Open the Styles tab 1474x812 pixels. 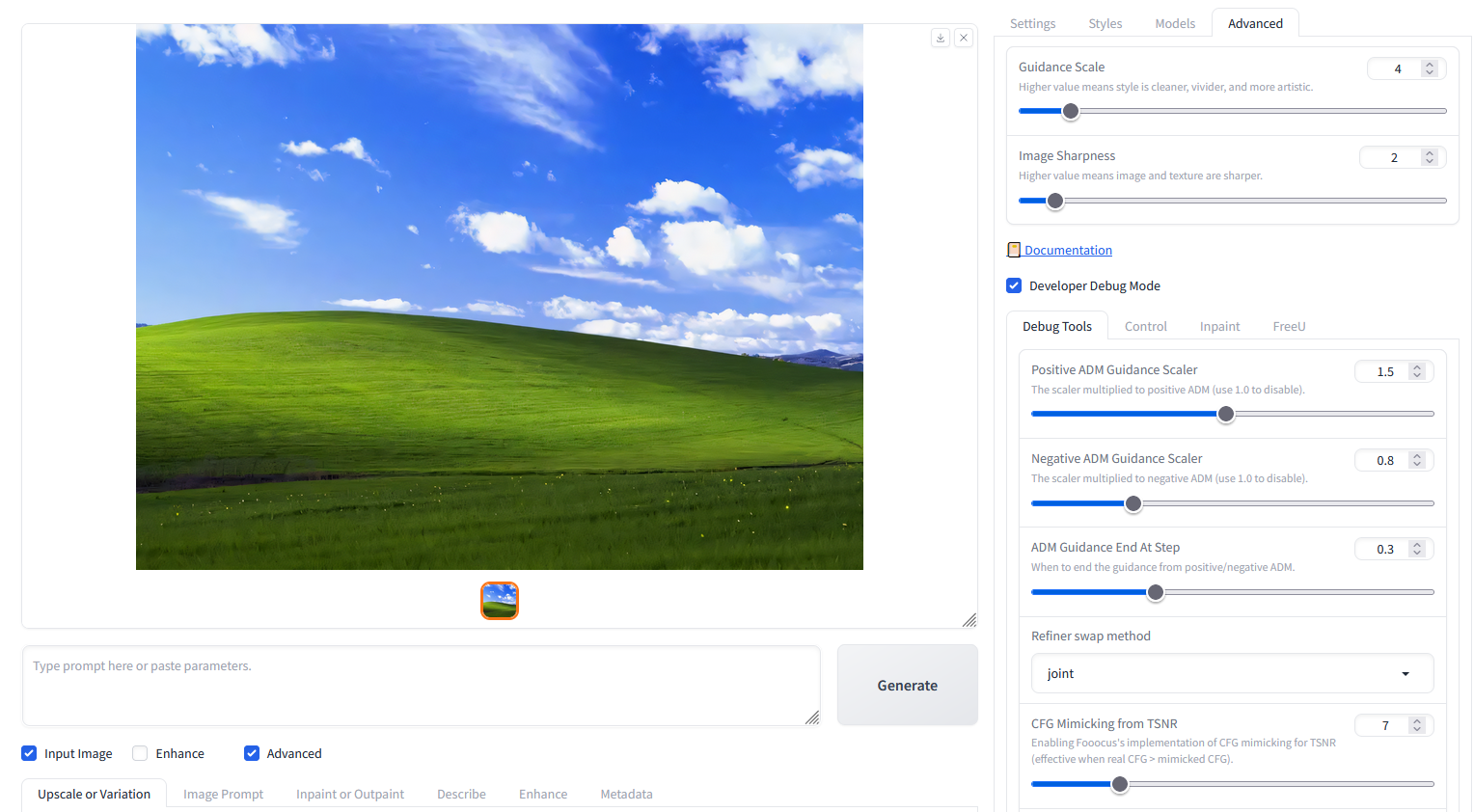(x=1105, y=23)
